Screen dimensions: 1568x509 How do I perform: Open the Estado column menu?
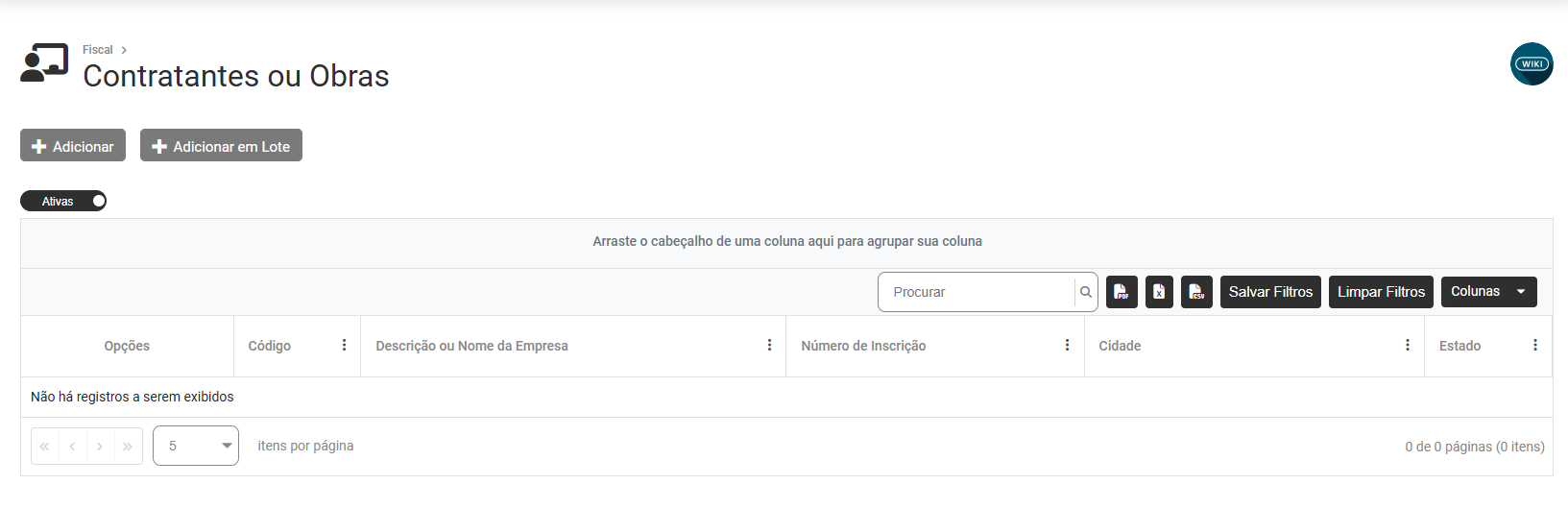pyautogui.click(x=1535, y=346)
